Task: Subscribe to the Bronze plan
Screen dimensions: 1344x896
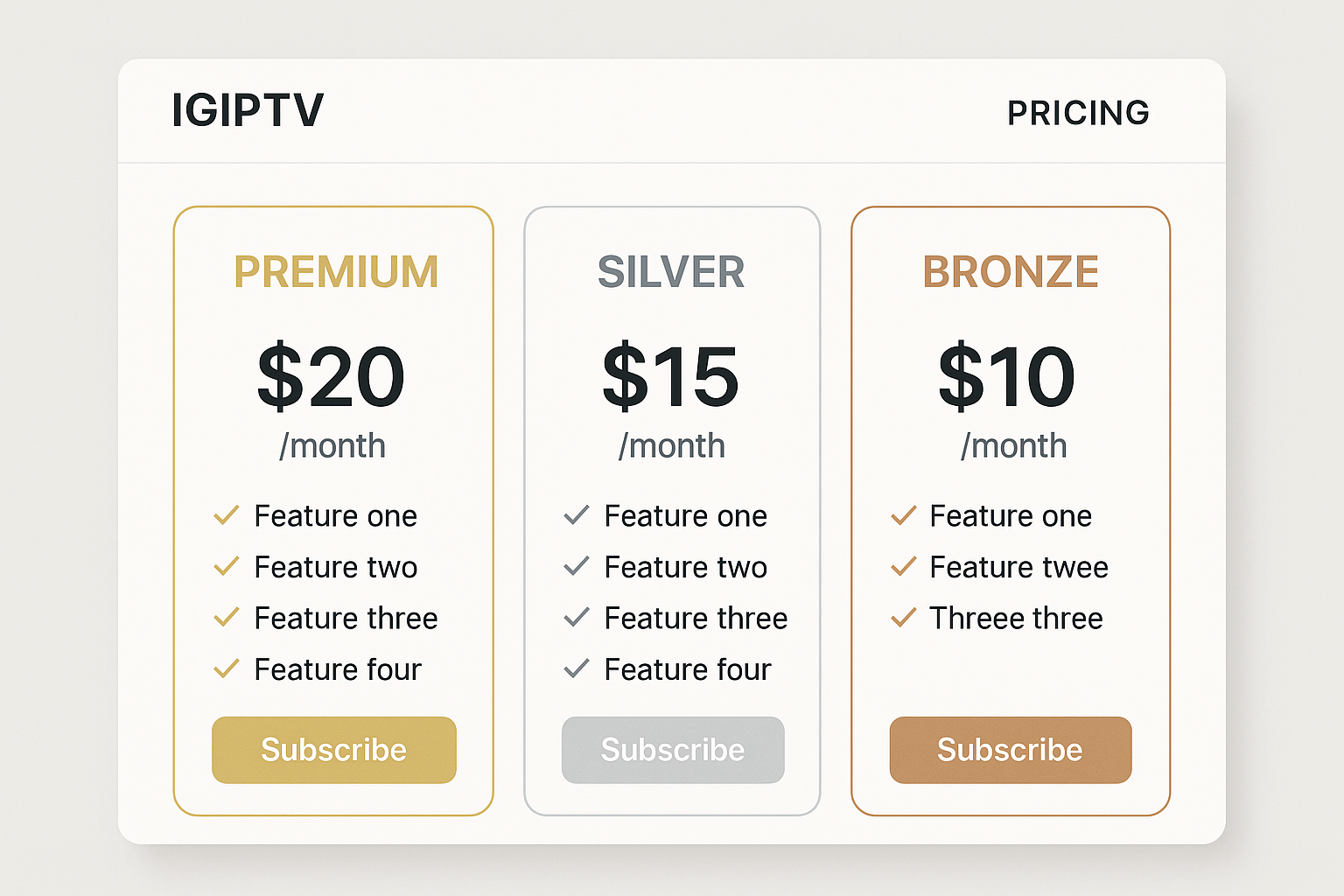Action: [1011, 750]
